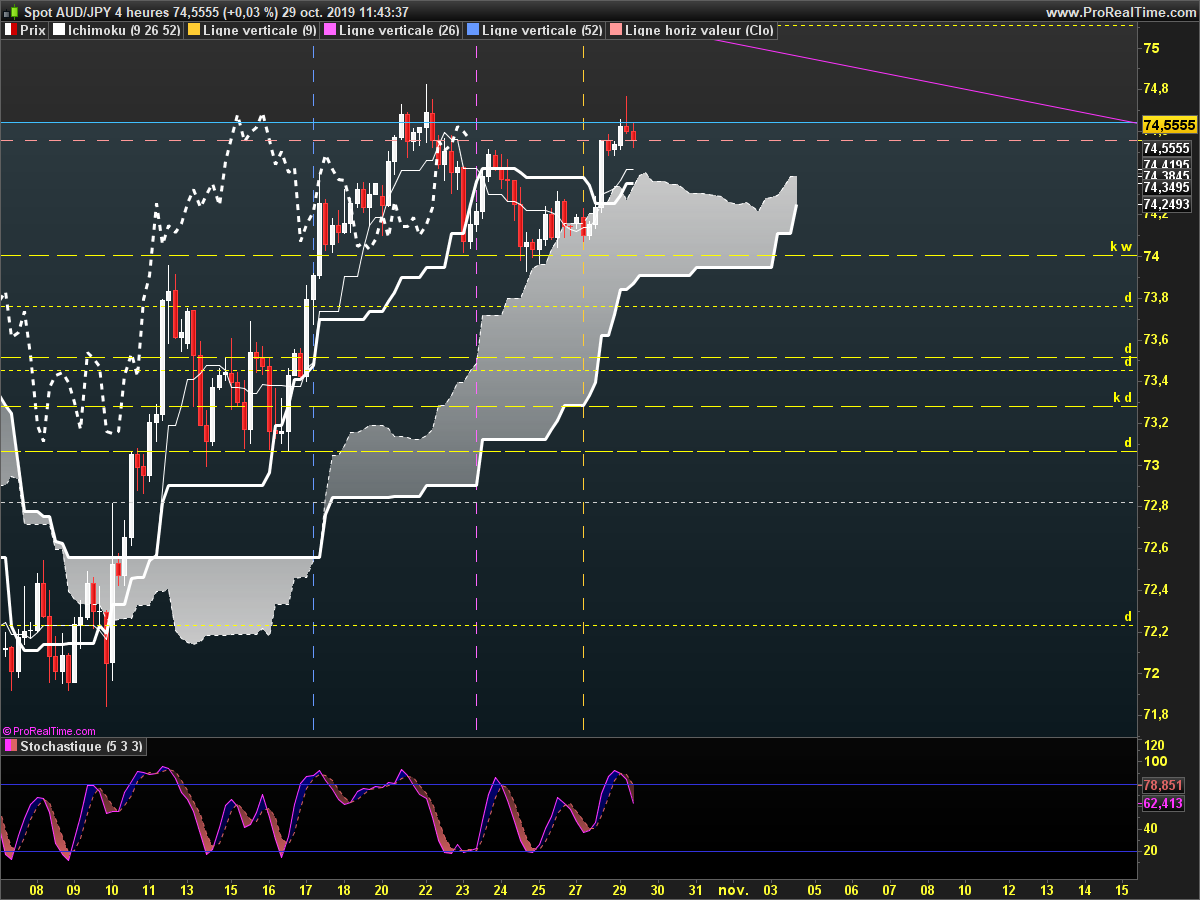Screen dimensions: 1200x900
Task: Open the Prix label settings
Action: 33,31
